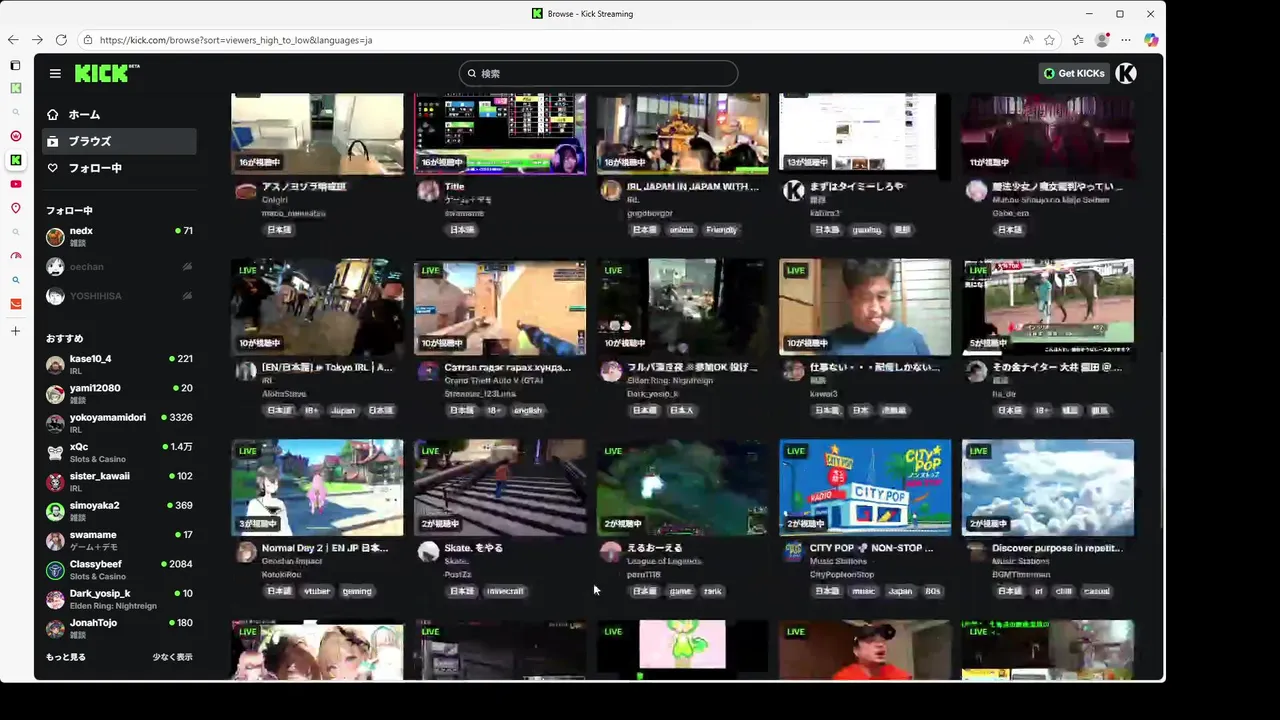This screenshot has width=1280, height=720.
Task: Open the browser read aloud icon
Action: click(x=1028, y=40)
